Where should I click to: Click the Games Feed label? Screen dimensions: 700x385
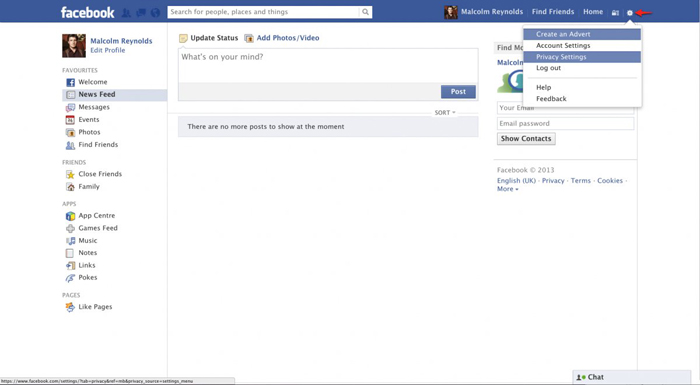click(98, 228)
